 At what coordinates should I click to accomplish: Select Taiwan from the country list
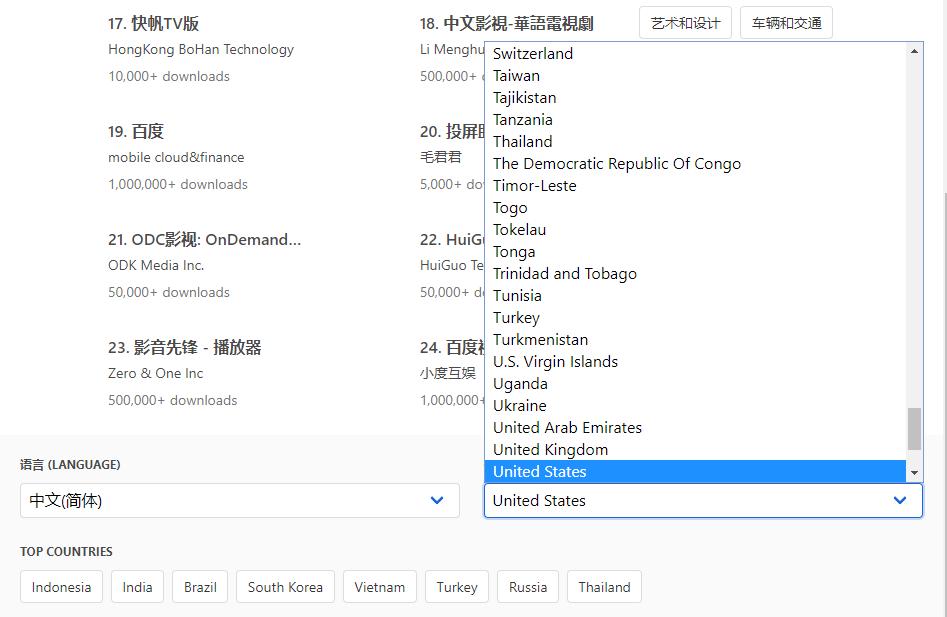pyautogui.click(x=516, y=75)
